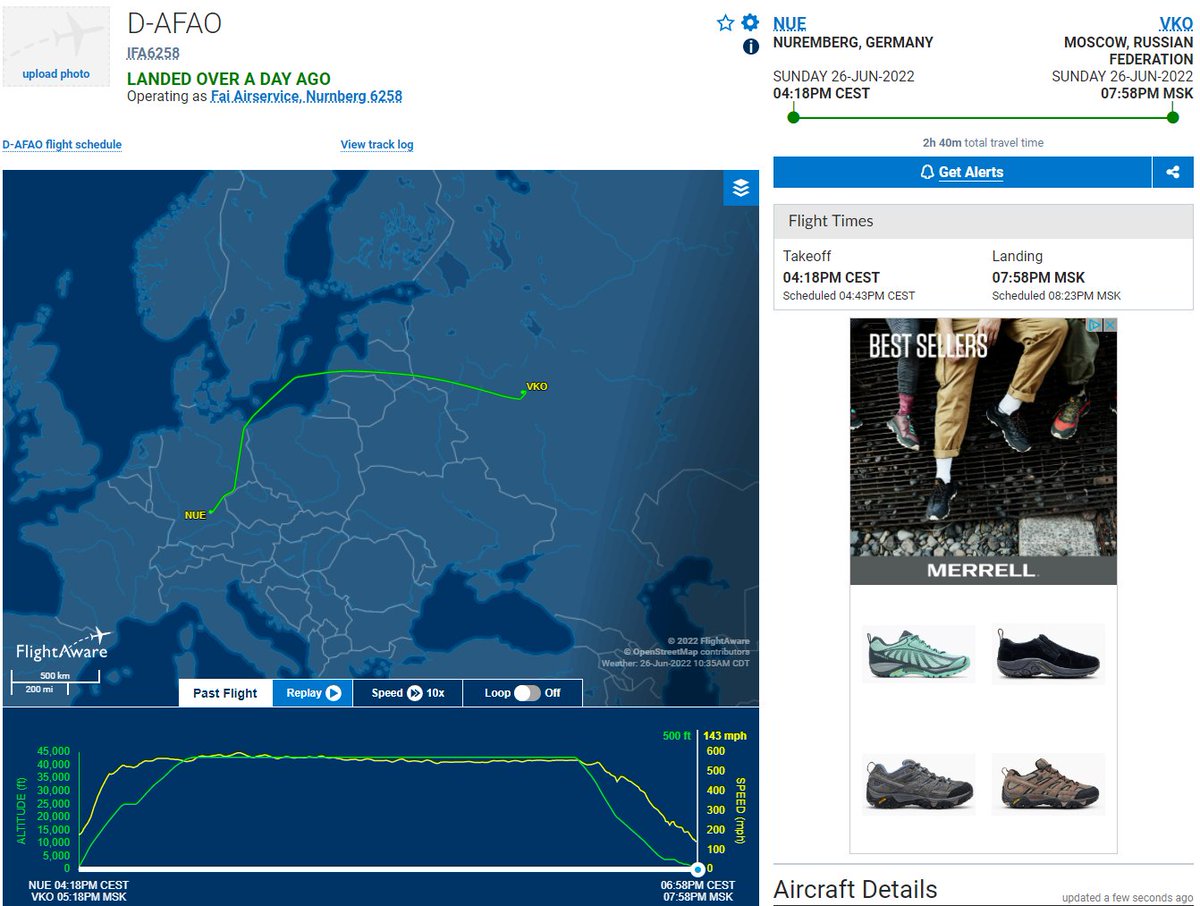The height and width of the screenshot is (906, 1200).
Task: Click the NUE label on the map
Action: pos(195,515)
